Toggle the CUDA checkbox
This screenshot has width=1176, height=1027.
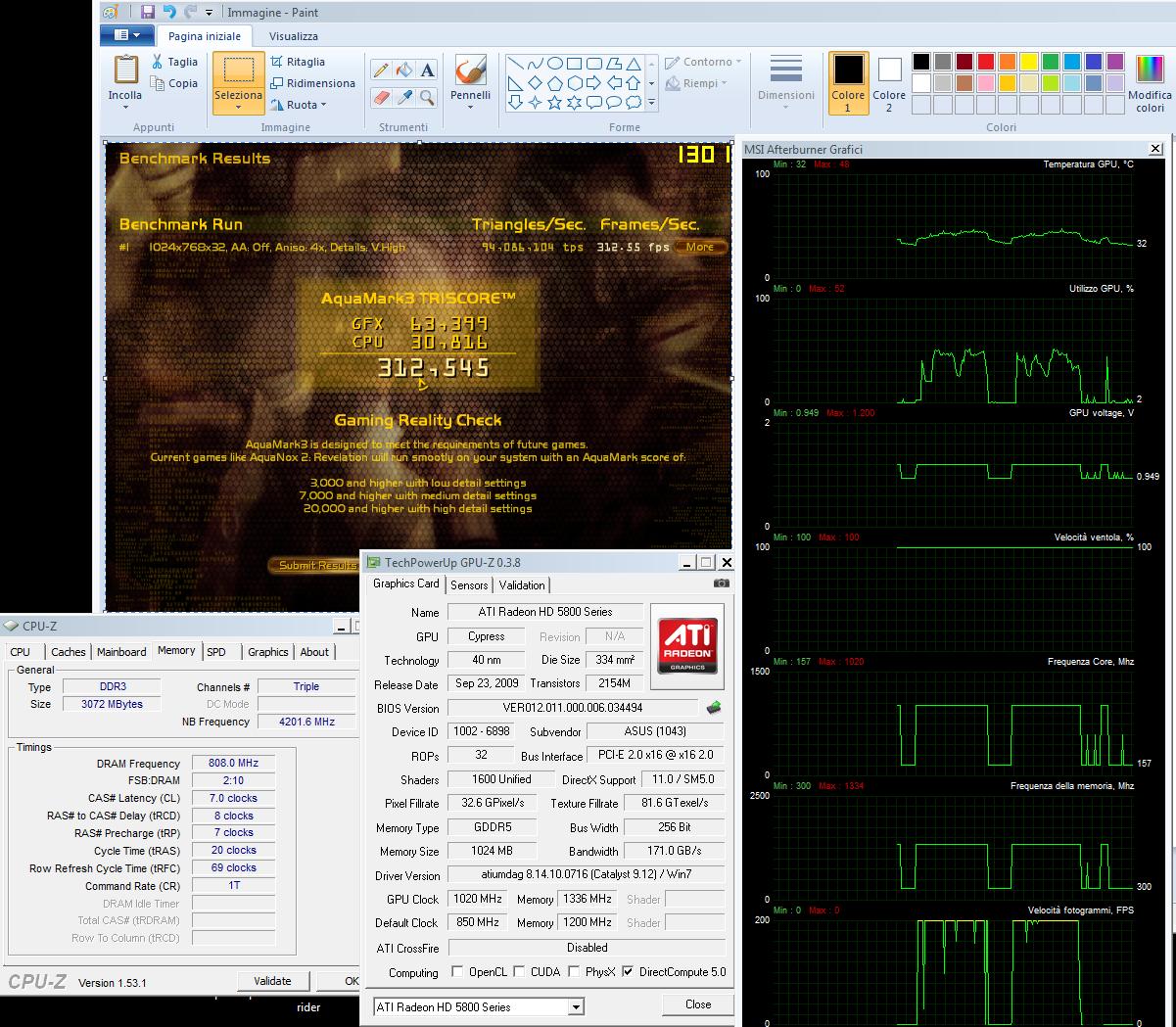tap(519, 972)
